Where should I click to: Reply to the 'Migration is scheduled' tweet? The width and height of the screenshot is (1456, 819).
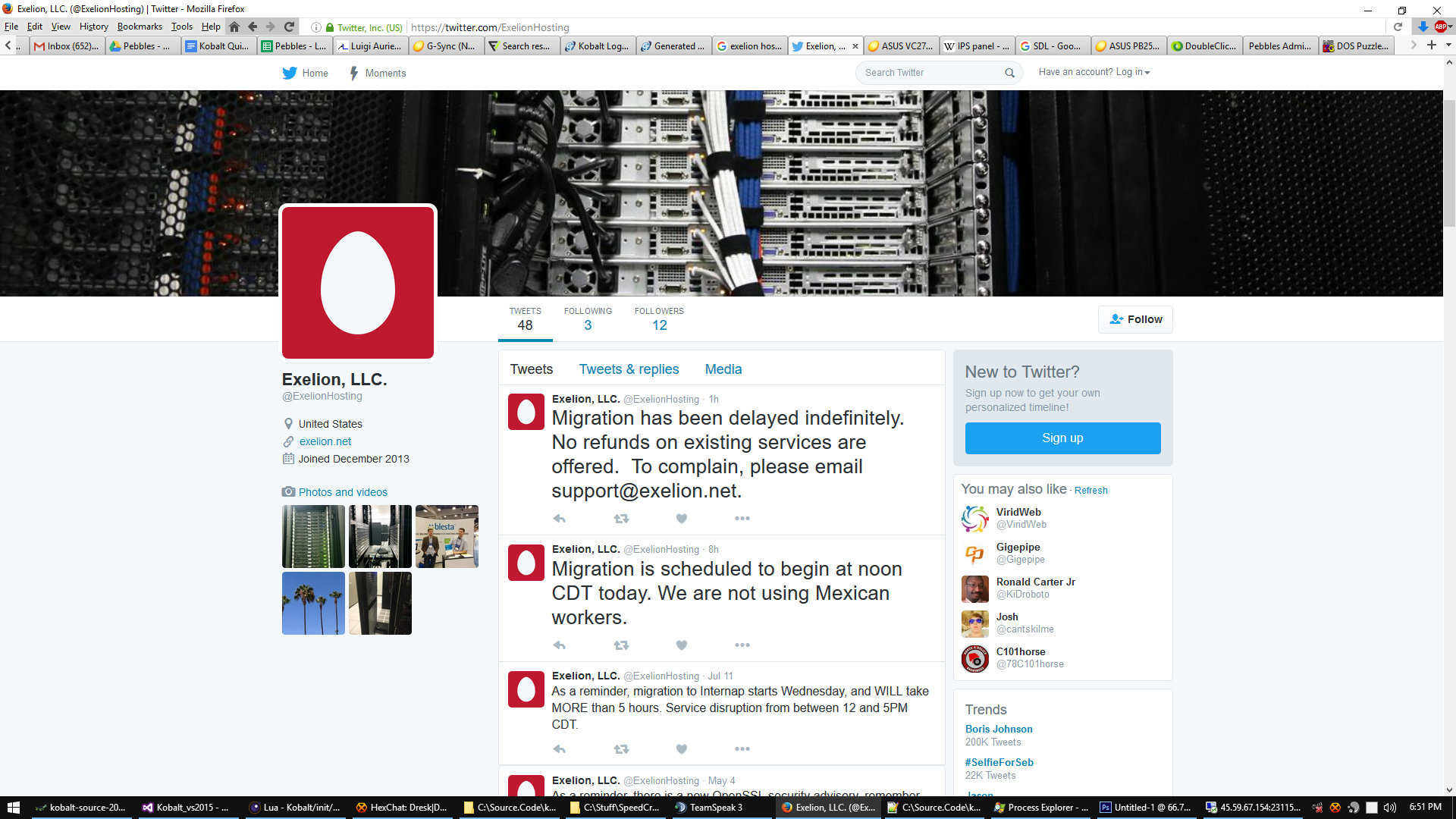560,645
